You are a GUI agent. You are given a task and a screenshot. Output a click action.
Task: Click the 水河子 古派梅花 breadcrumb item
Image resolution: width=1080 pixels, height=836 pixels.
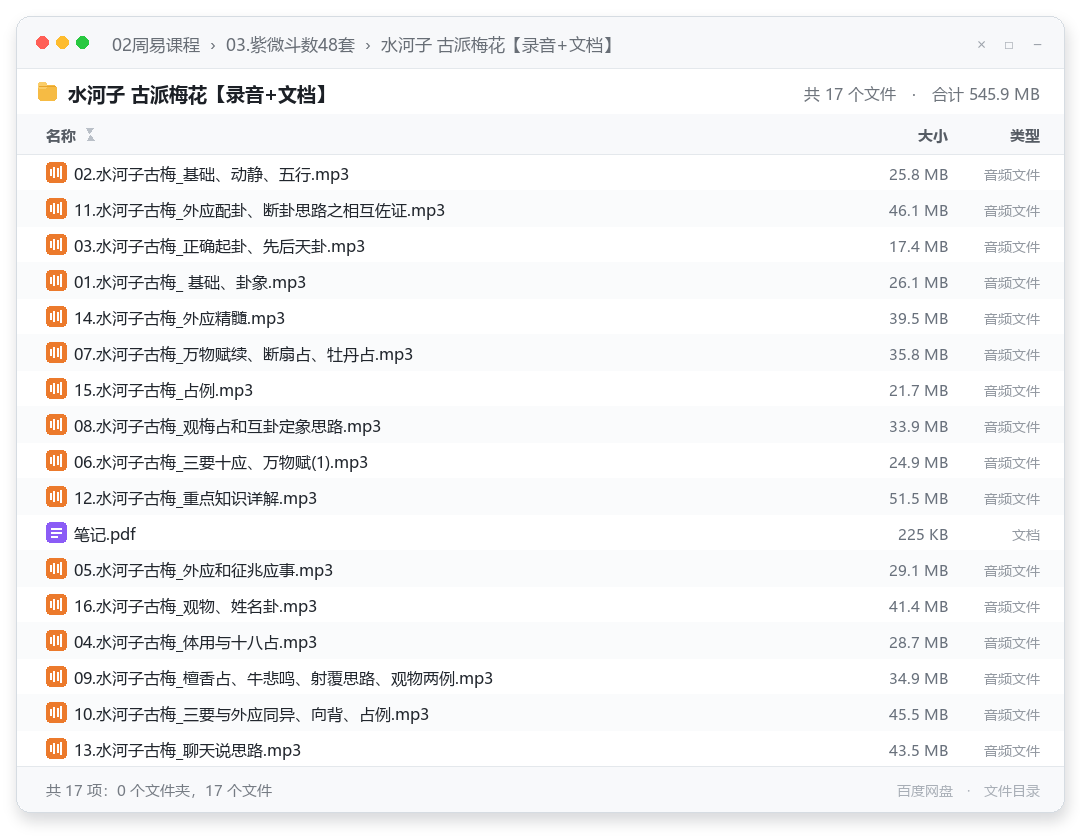pos(497,45)
